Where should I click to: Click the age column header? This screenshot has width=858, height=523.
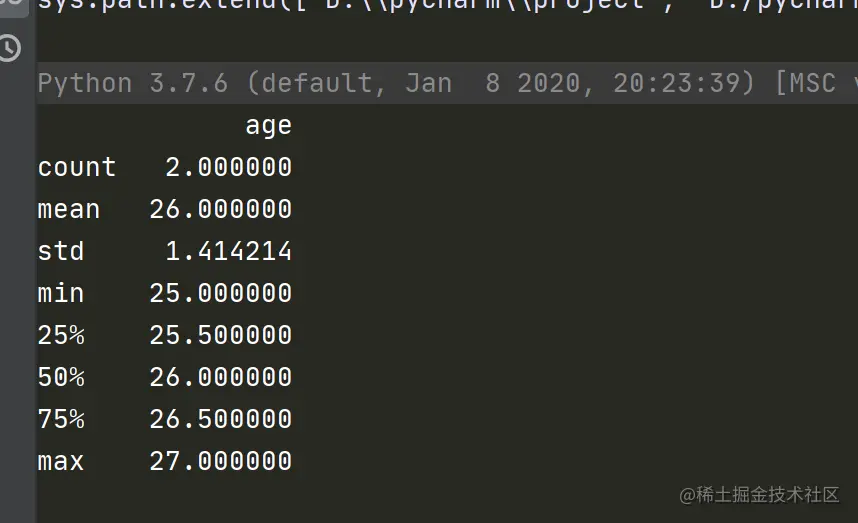268,126
